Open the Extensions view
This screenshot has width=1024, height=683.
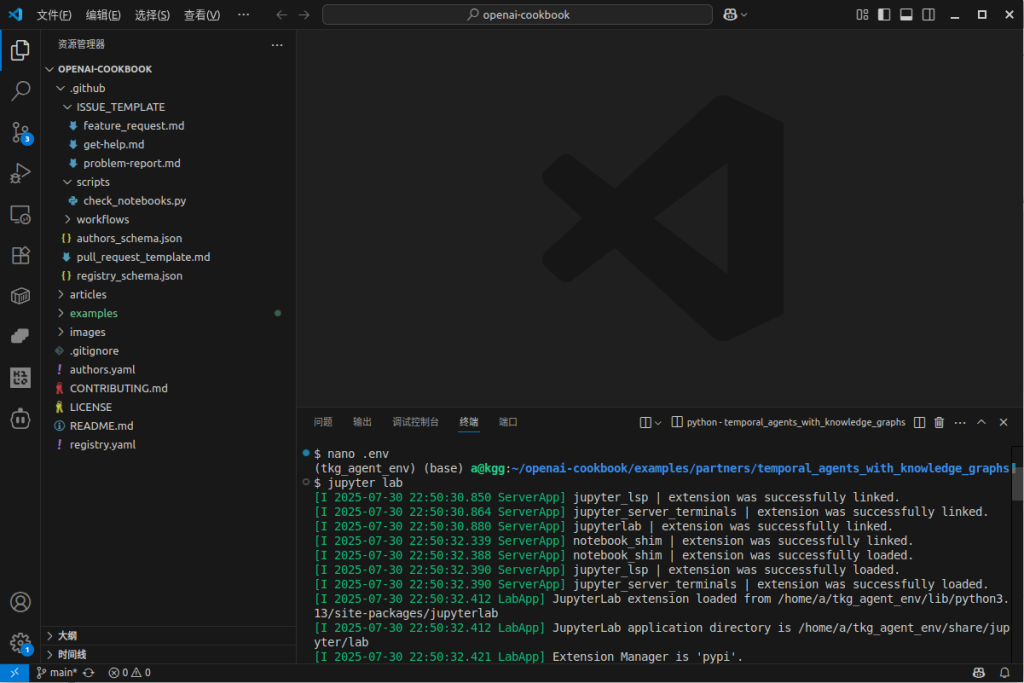pyautogui.click(x=20, y=255)
